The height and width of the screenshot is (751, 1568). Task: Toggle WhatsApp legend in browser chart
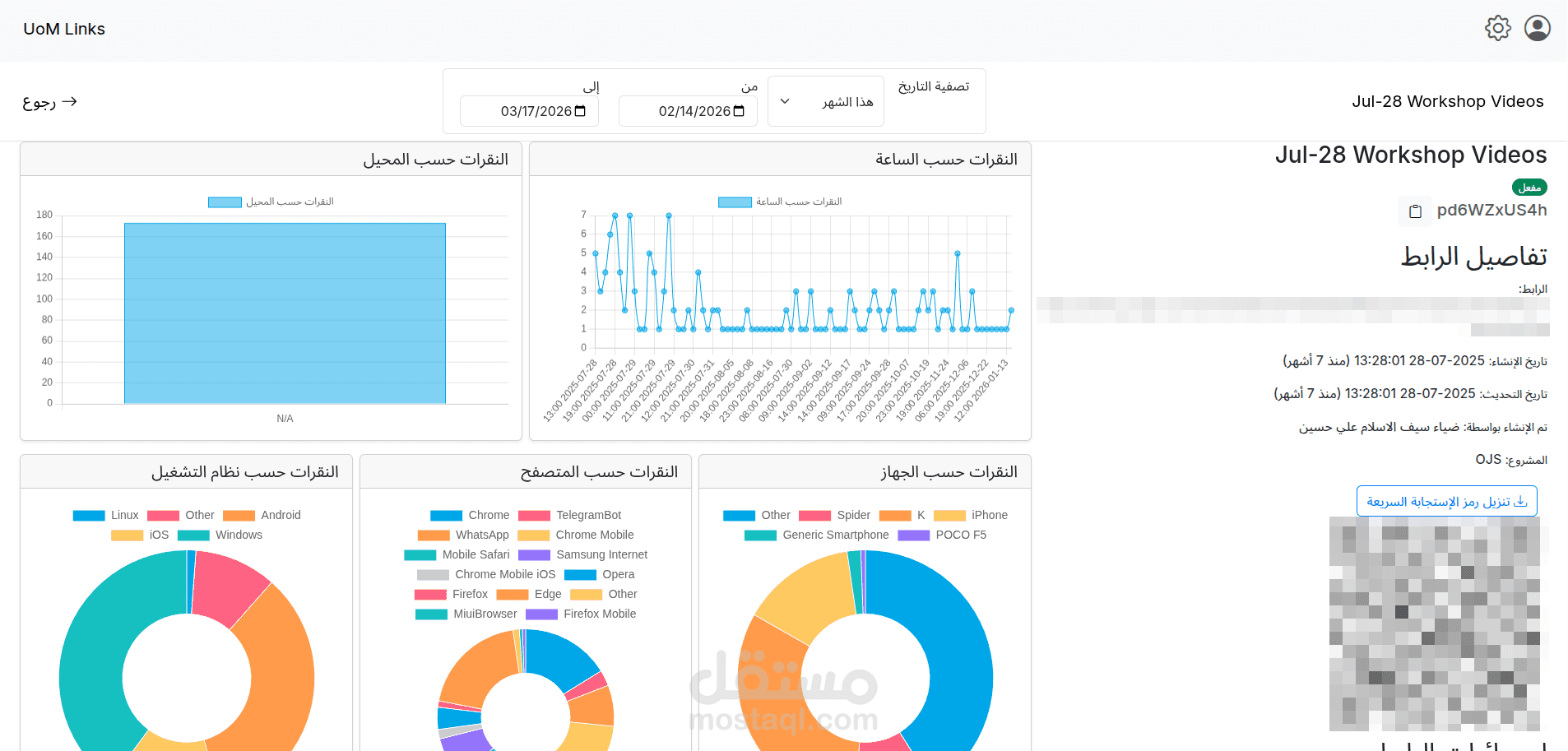click(x=463, y=535)
